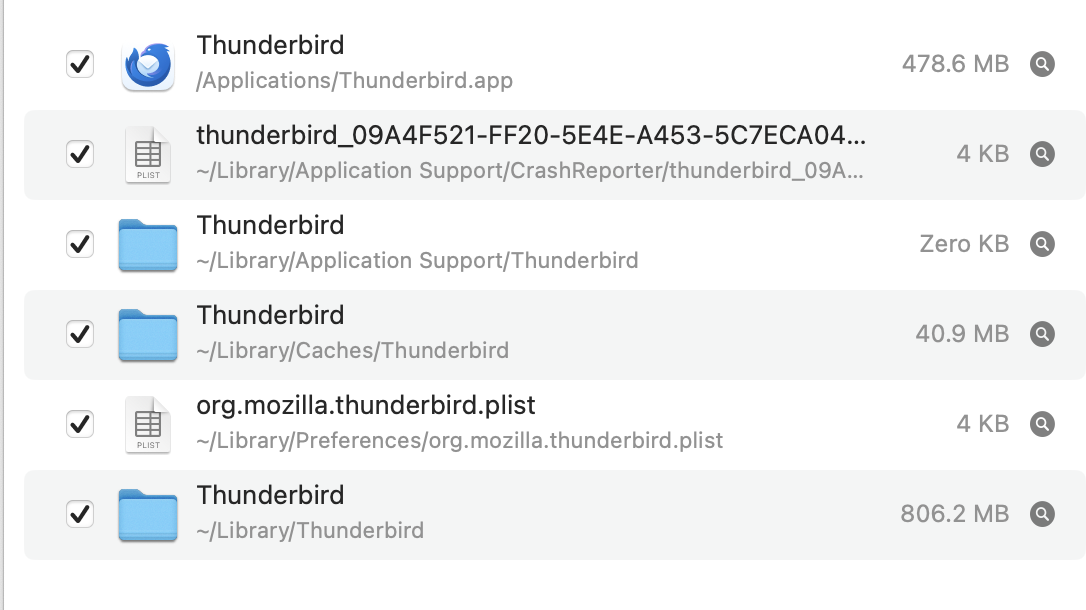This screenshot has height=610, width=1086.
Task: Reveal the 40.9 MB Caches folder
Action: click(1042, 335)
